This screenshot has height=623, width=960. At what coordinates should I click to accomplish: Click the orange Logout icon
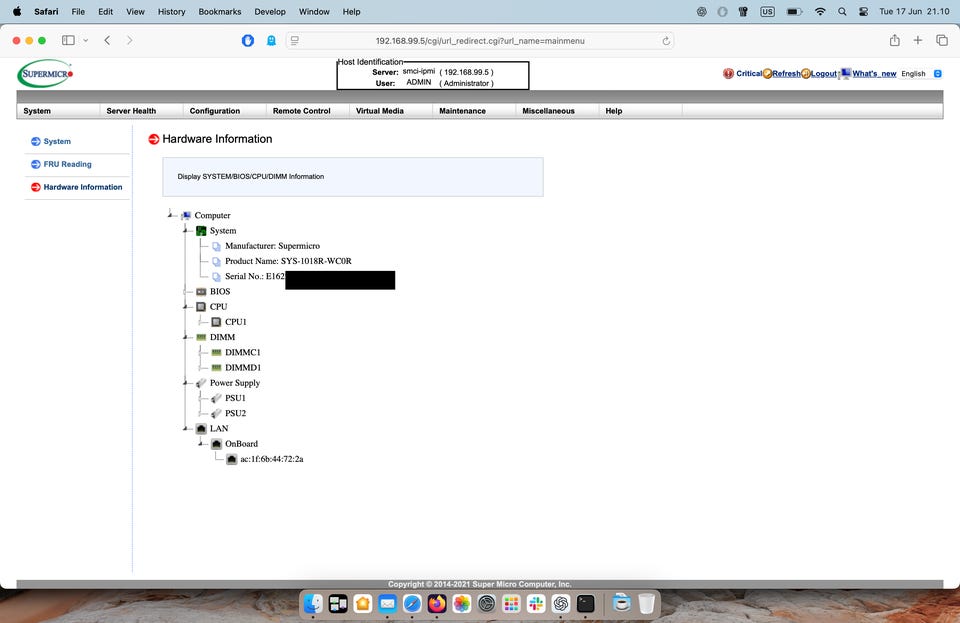[806, 73]
